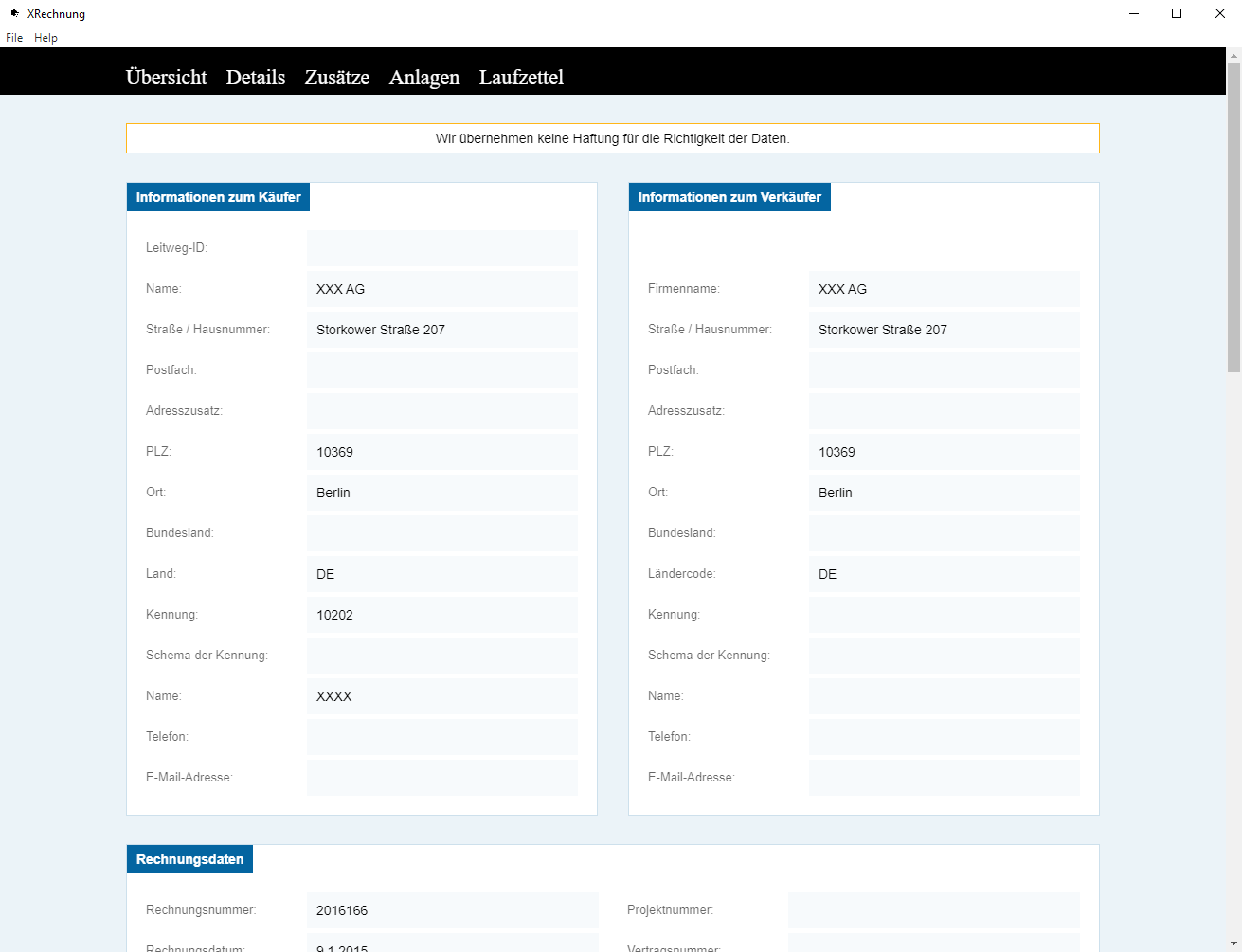
Task: Select the buyer Name field showing XXX AG
Action: (x=441, y=288)
